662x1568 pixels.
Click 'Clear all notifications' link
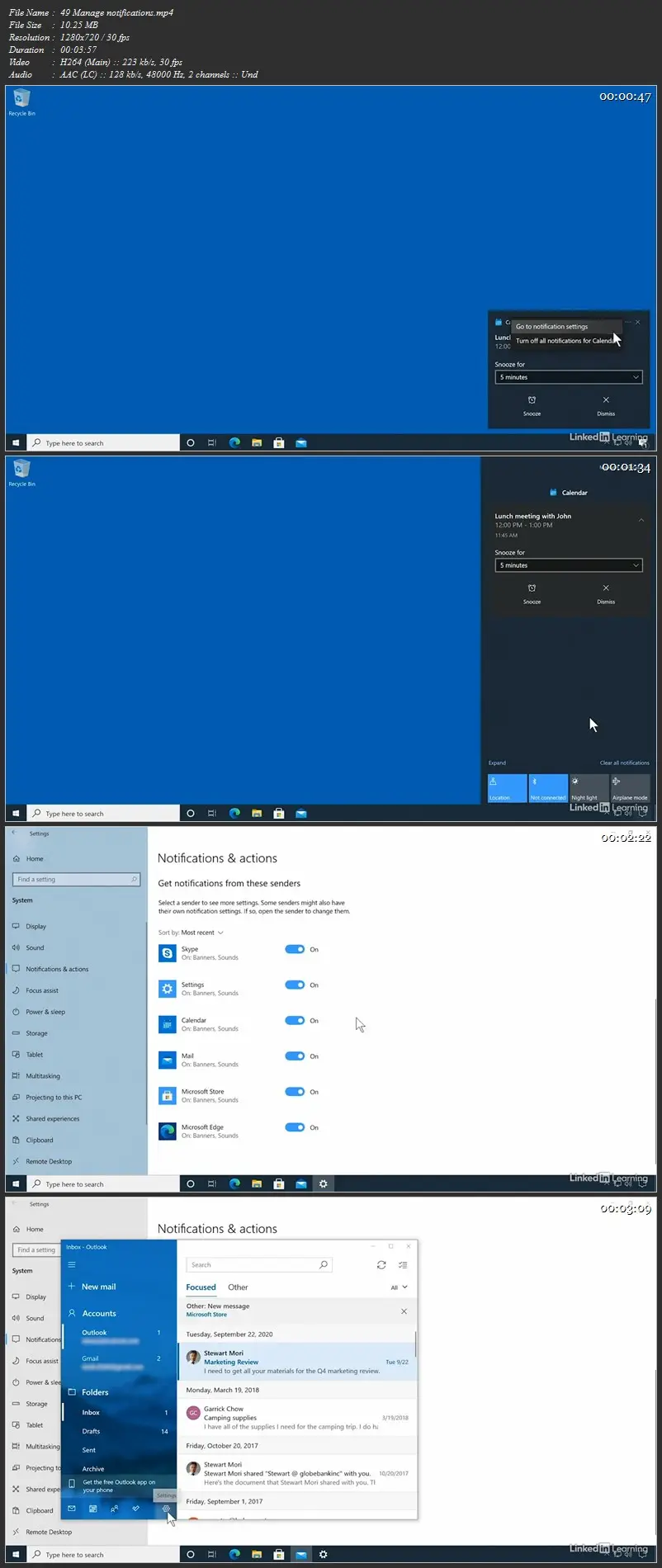(x=624, y=763)
